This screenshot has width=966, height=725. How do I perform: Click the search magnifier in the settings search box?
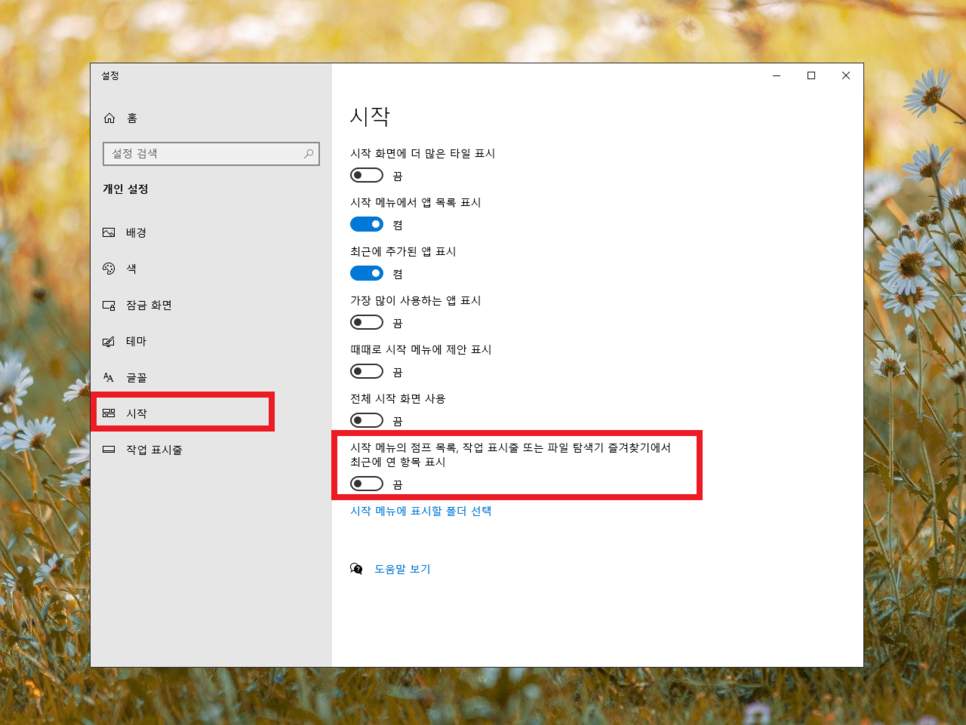tap(309, 153)
